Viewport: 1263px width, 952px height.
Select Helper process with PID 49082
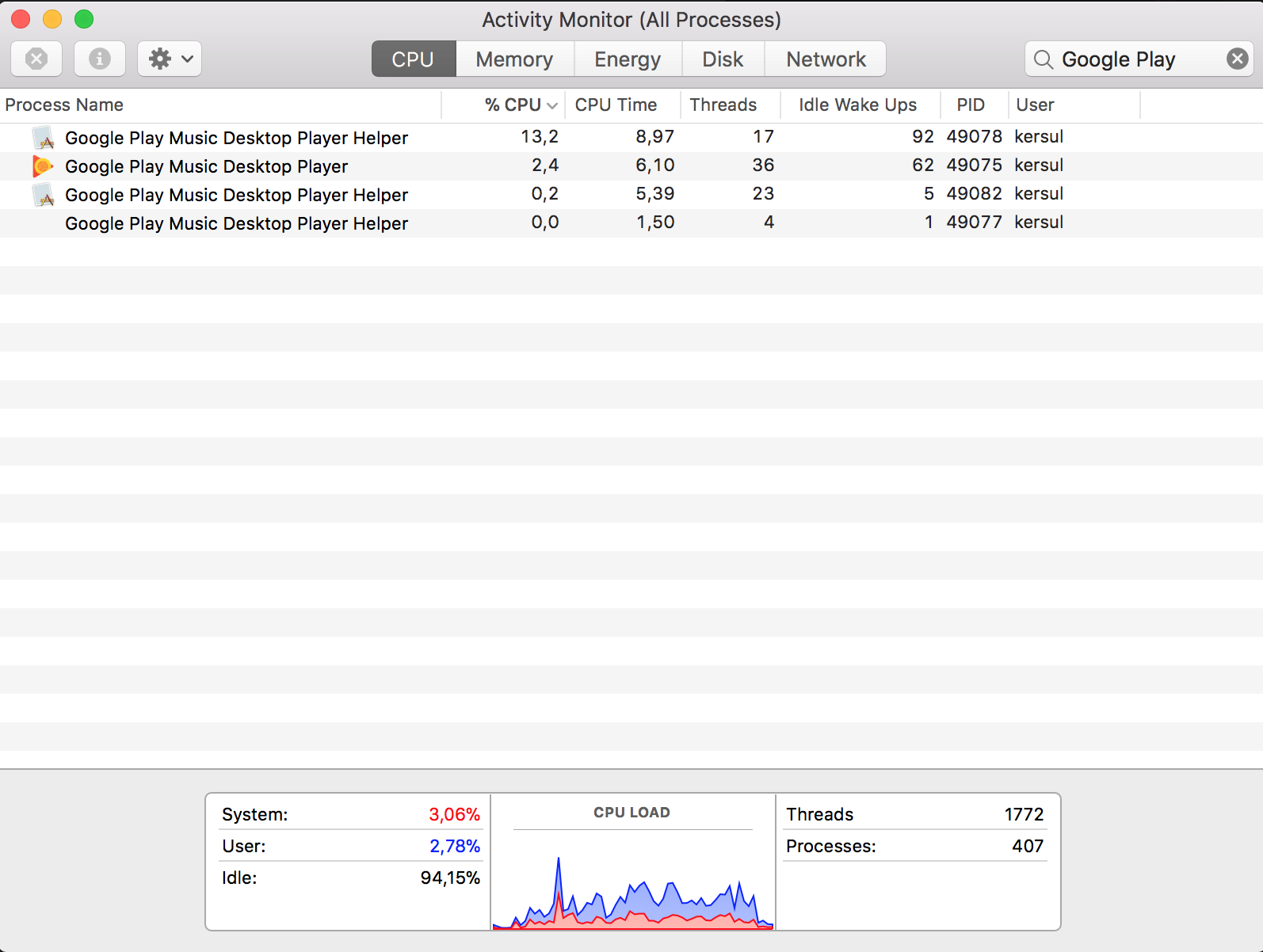pos(631,194)
